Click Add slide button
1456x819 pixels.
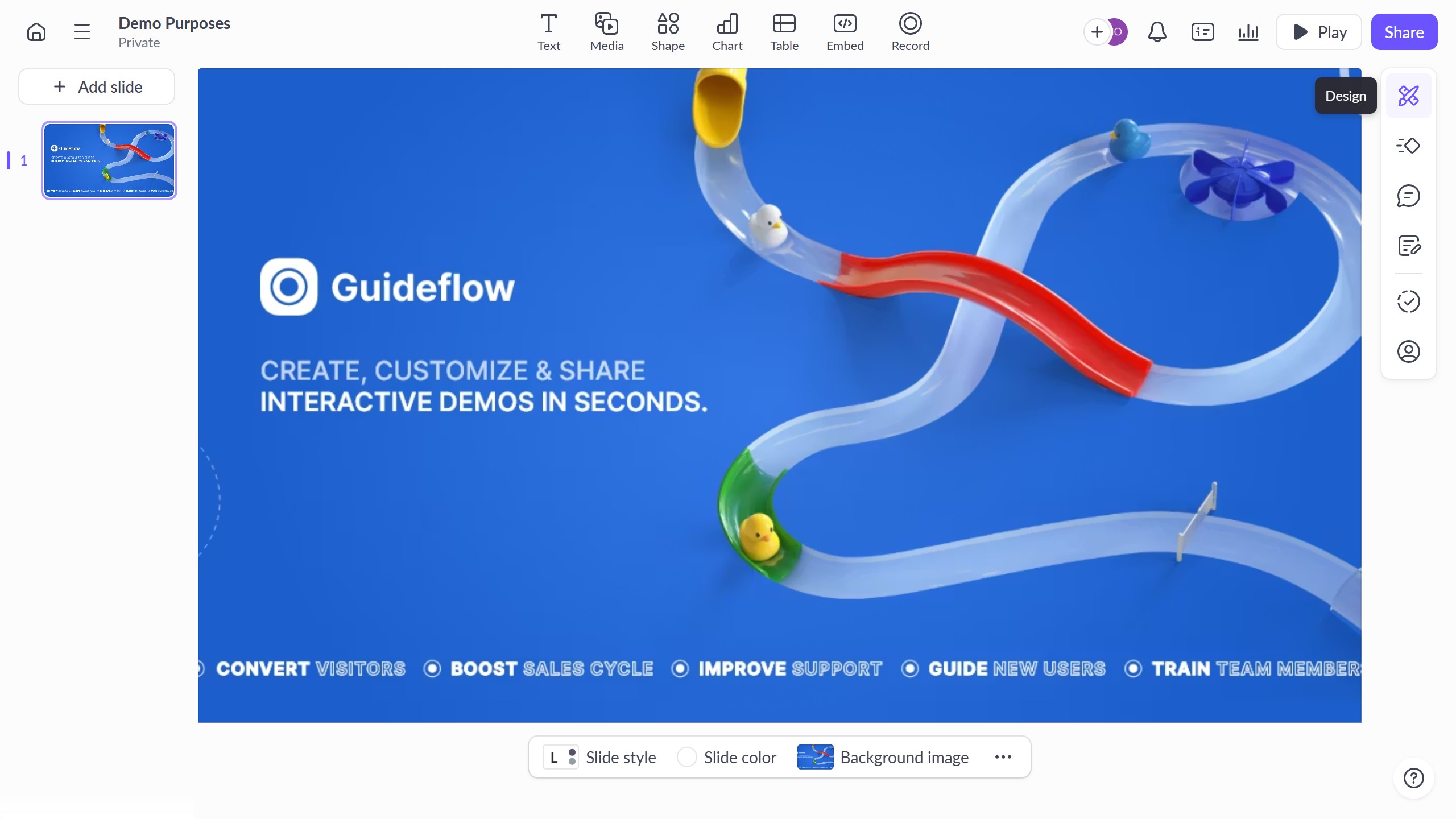tap(97, 86)
